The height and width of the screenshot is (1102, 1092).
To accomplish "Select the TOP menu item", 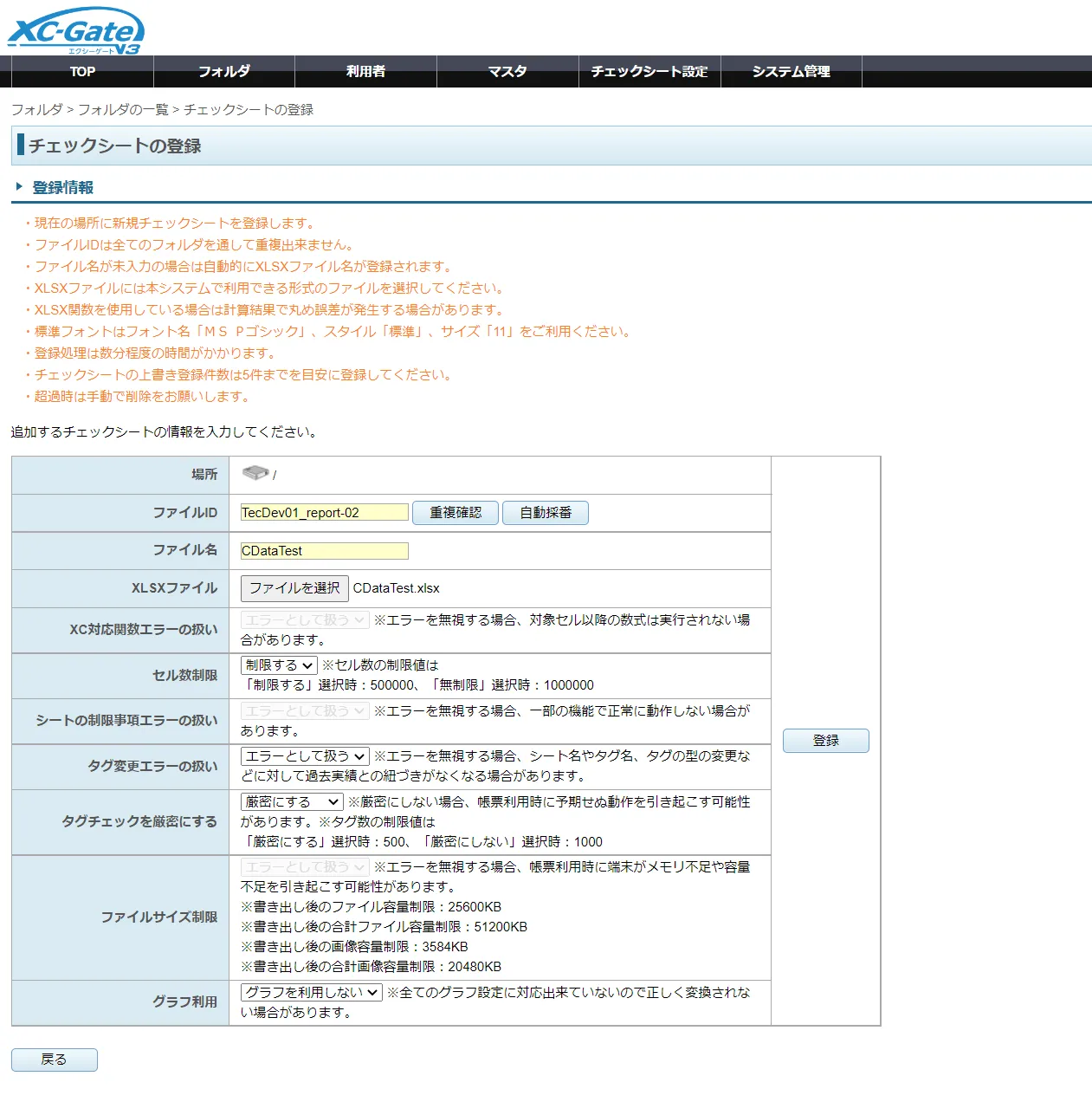I will (x=81, y=72).
